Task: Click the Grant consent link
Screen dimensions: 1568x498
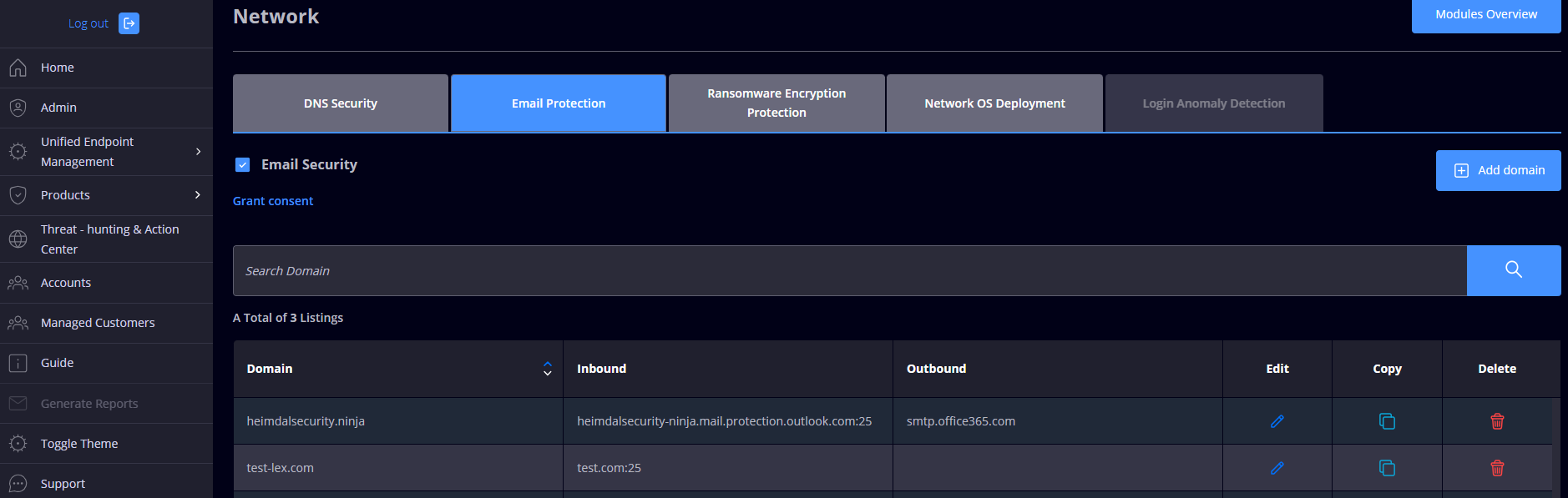Action: tap(273, 201)
